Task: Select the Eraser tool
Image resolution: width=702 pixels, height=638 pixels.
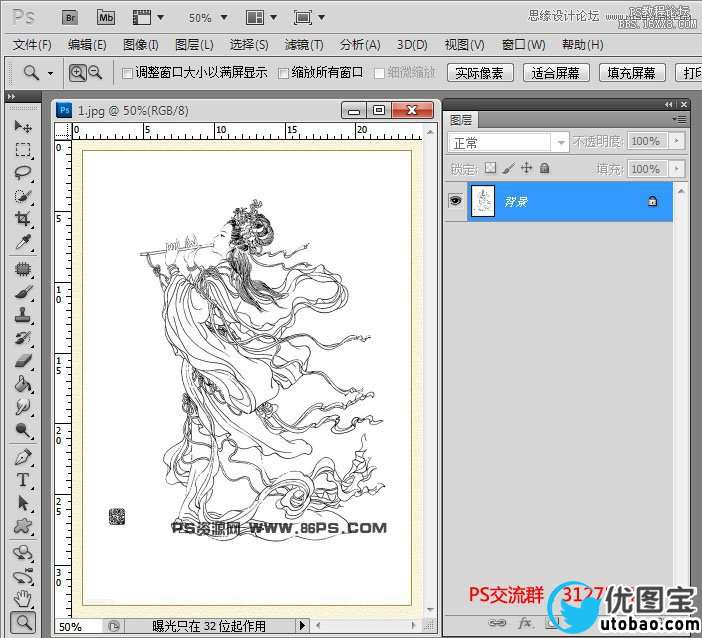Action: (x=22, y=361)
